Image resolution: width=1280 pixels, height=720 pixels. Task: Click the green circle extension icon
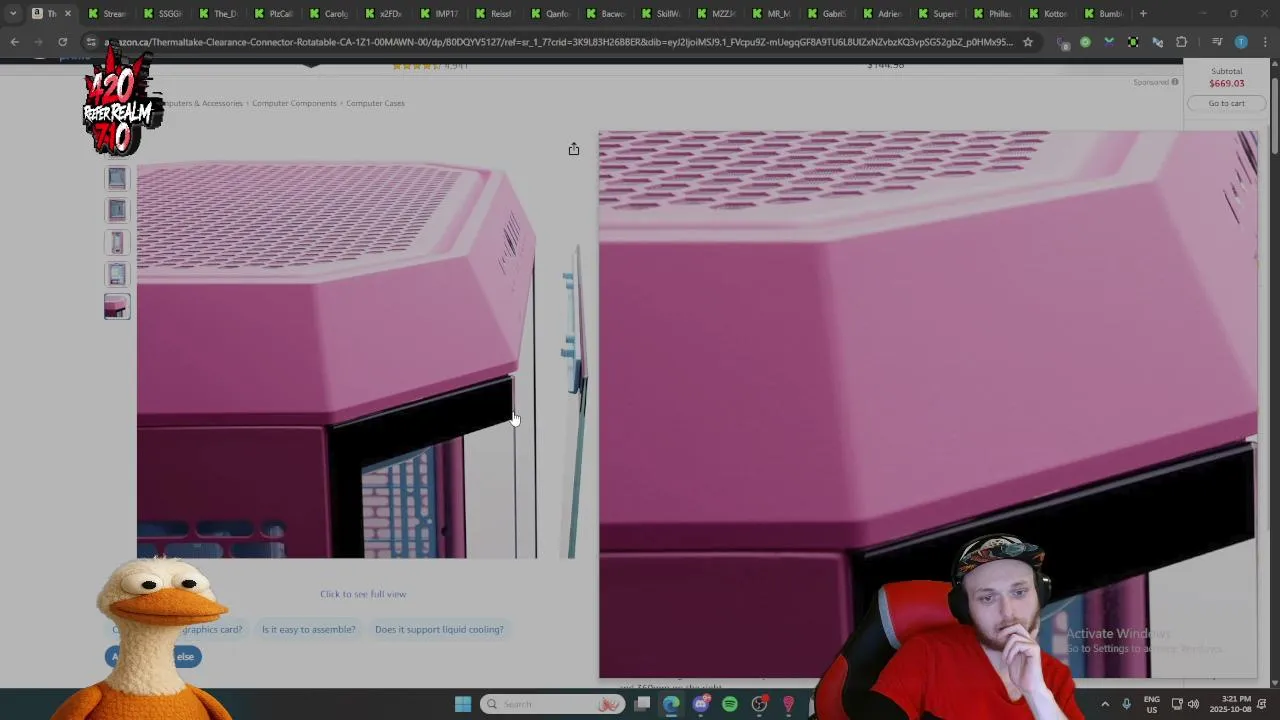point(1085,42)
